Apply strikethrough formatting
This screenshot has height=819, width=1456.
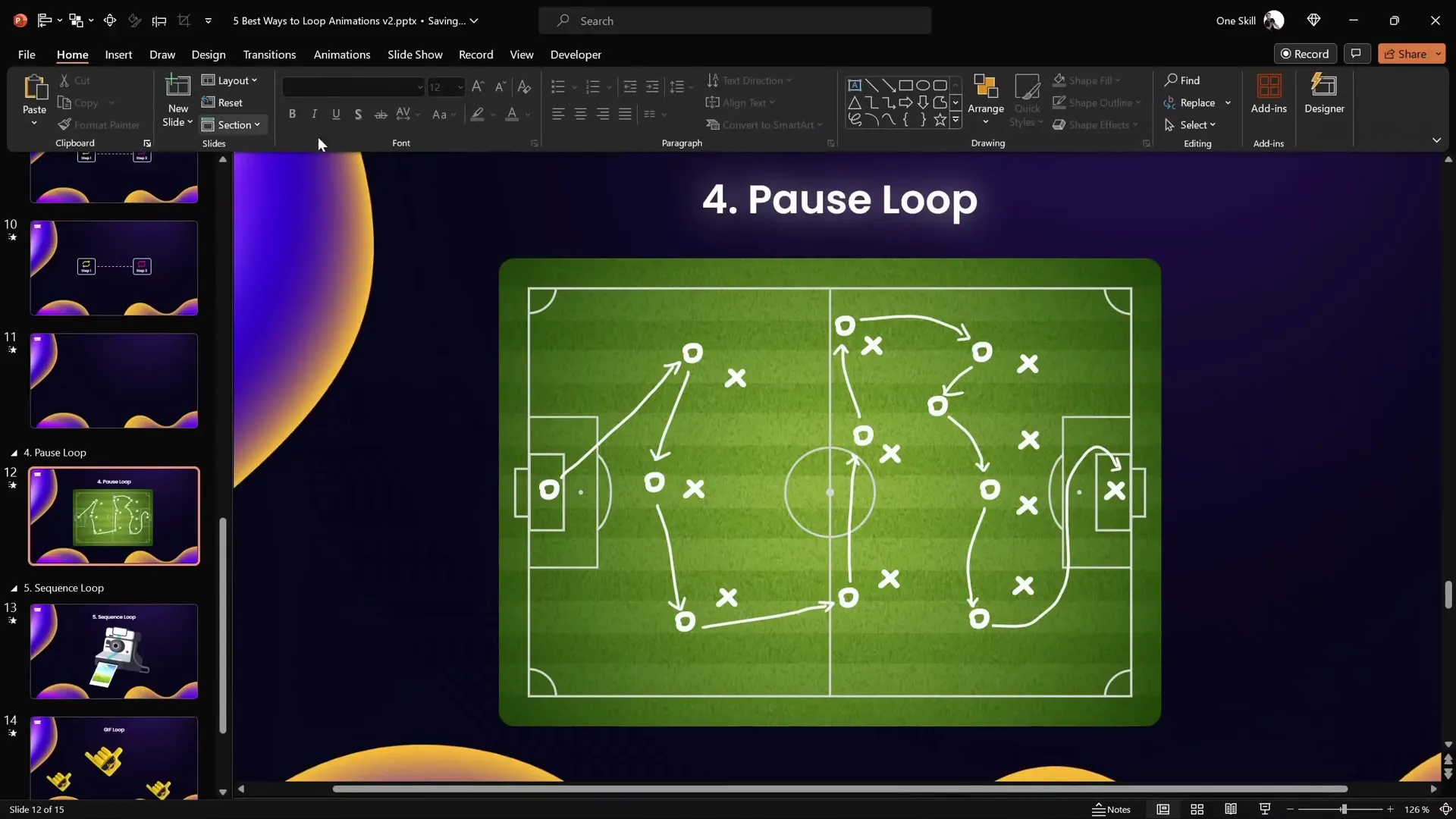(x=381, y=115)
